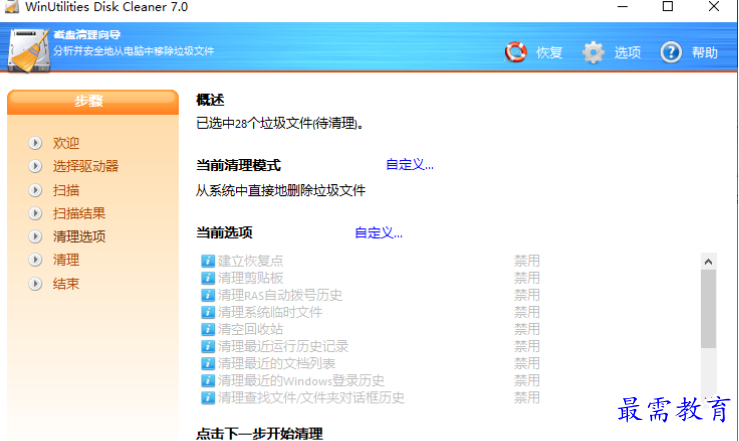Open the 自定义 link for 当前选项
739x441 pixels.
click(x=378, y=233)
